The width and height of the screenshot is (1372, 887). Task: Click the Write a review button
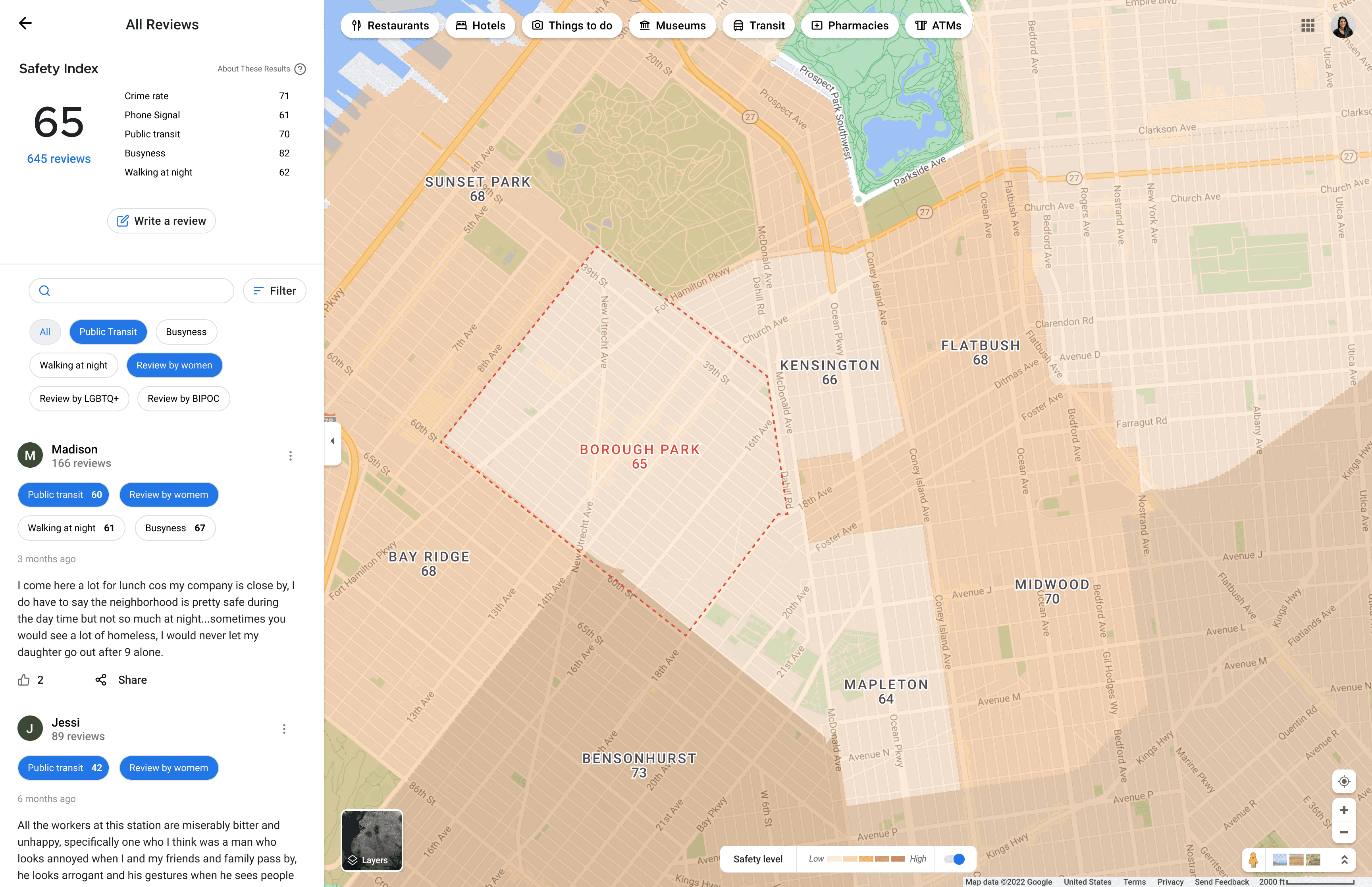click(x=161, y=221)
